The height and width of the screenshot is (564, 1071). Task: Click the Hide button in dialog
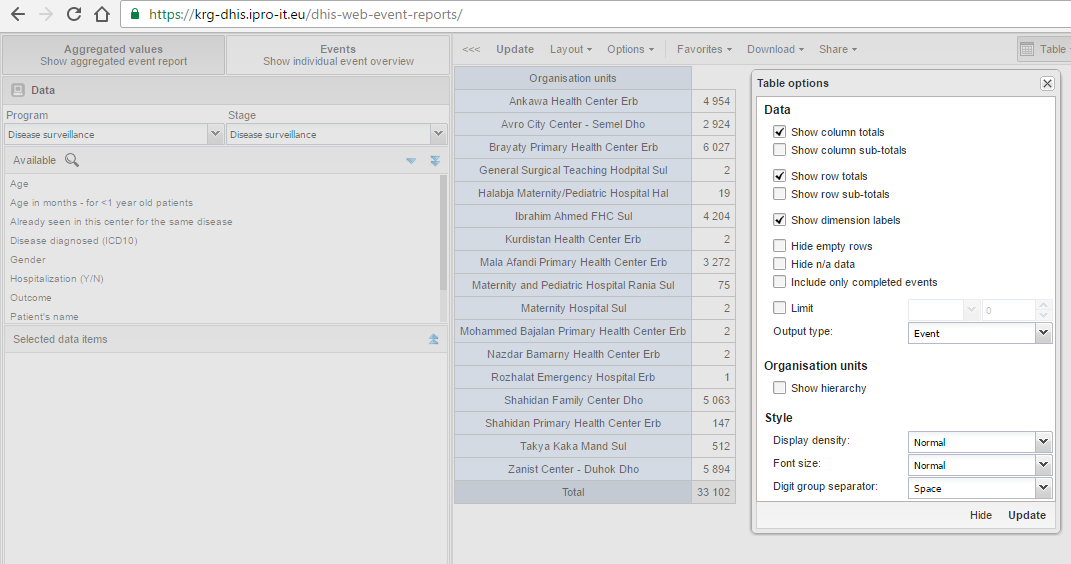point(981,515)
